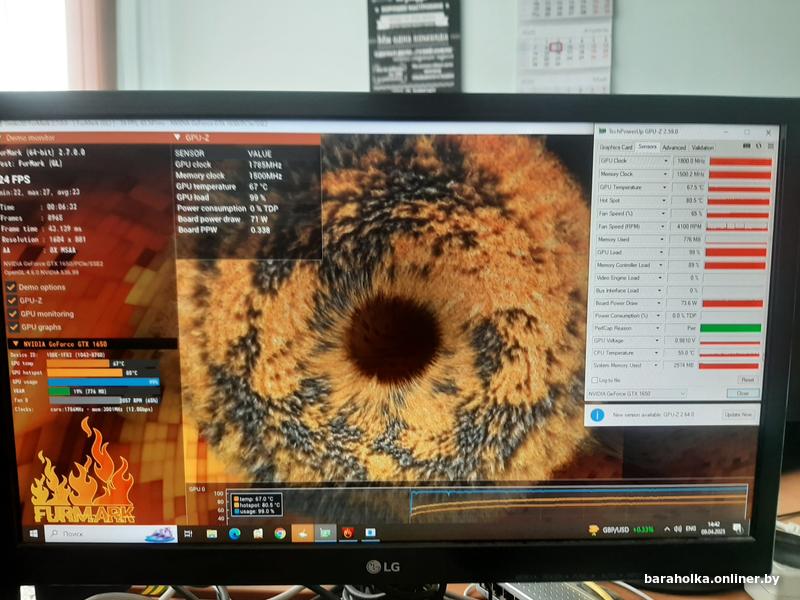Click the PerfCap Reason green graph bar
Viewport: 800px width, 600px height.
pyautogui.click(x=731, y=328)
